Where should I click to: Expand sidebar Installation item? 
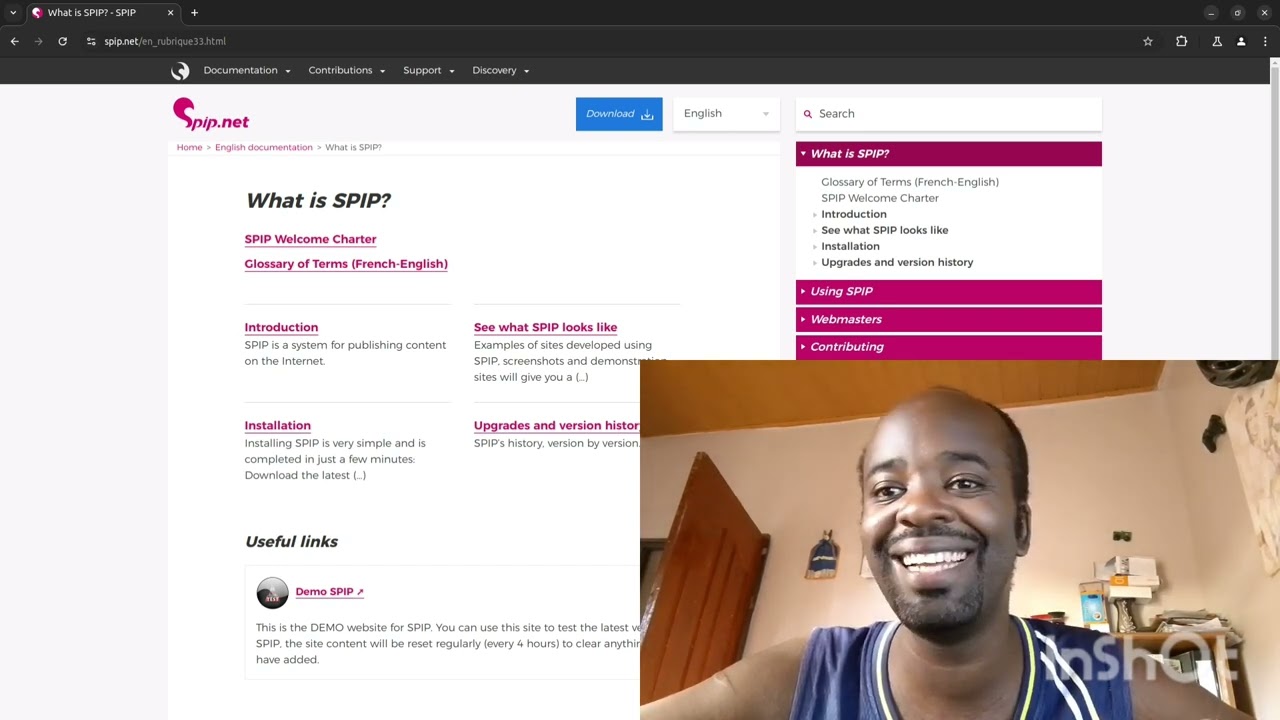click(850, 246)
